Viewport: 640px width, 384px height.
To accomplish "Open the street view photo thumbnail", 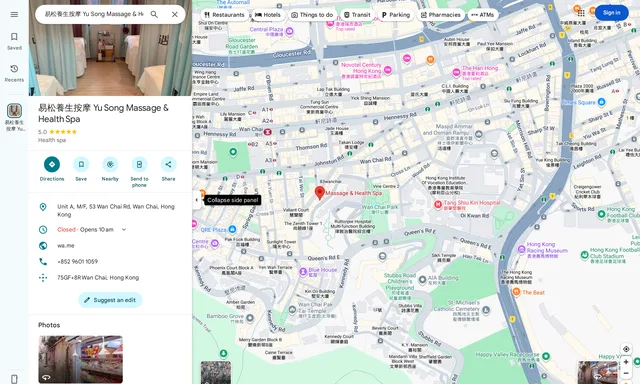I will pyautogui.click(x=80, y=360).
